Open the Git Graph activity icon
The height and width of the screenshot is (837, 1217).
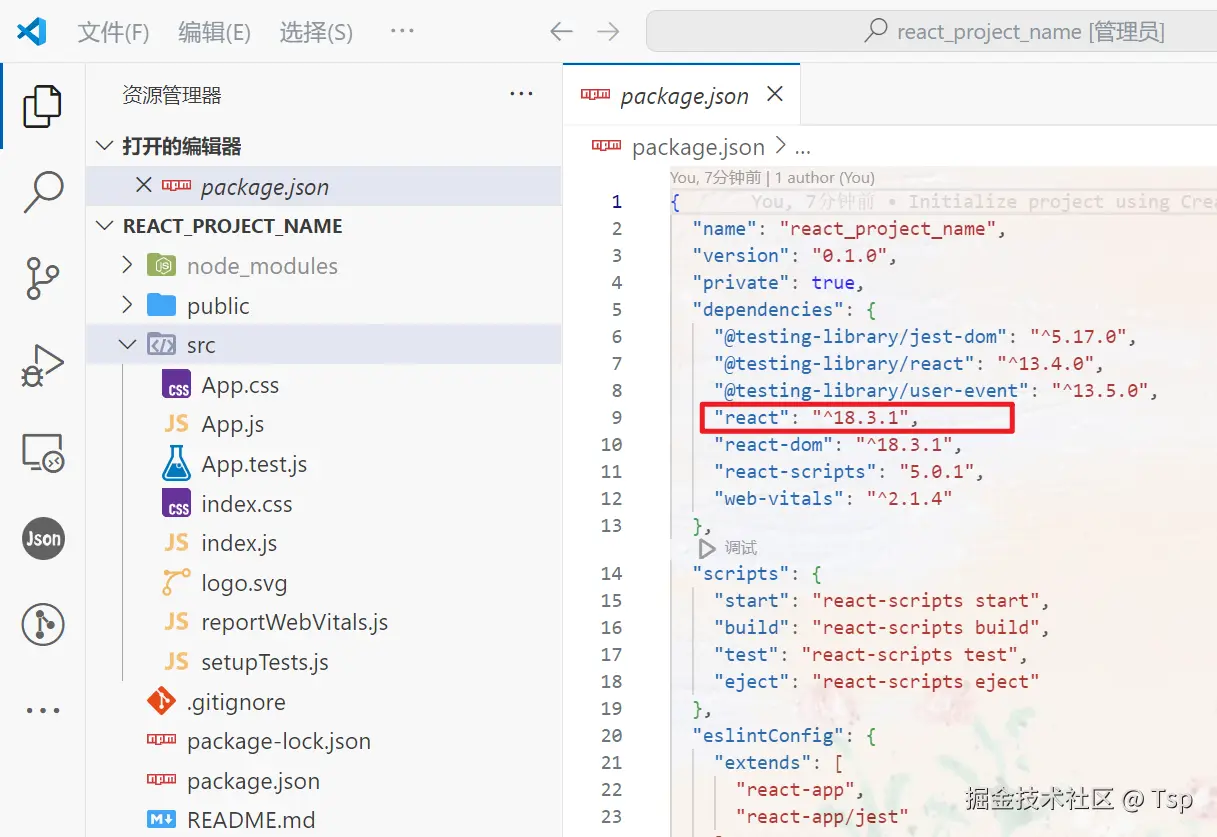click(43, 625)
